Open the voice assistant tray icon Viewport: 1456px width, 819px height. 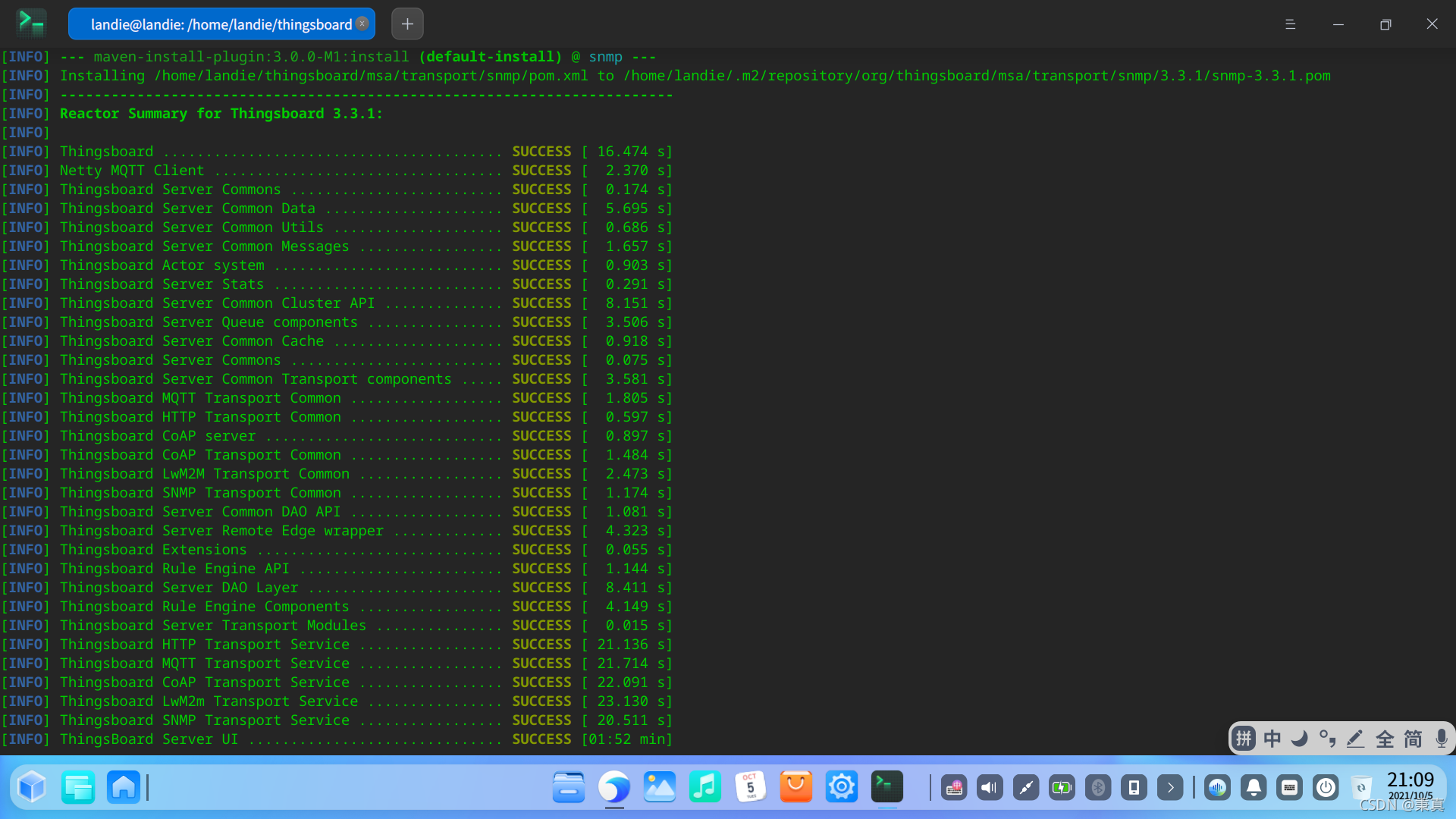1218,788
